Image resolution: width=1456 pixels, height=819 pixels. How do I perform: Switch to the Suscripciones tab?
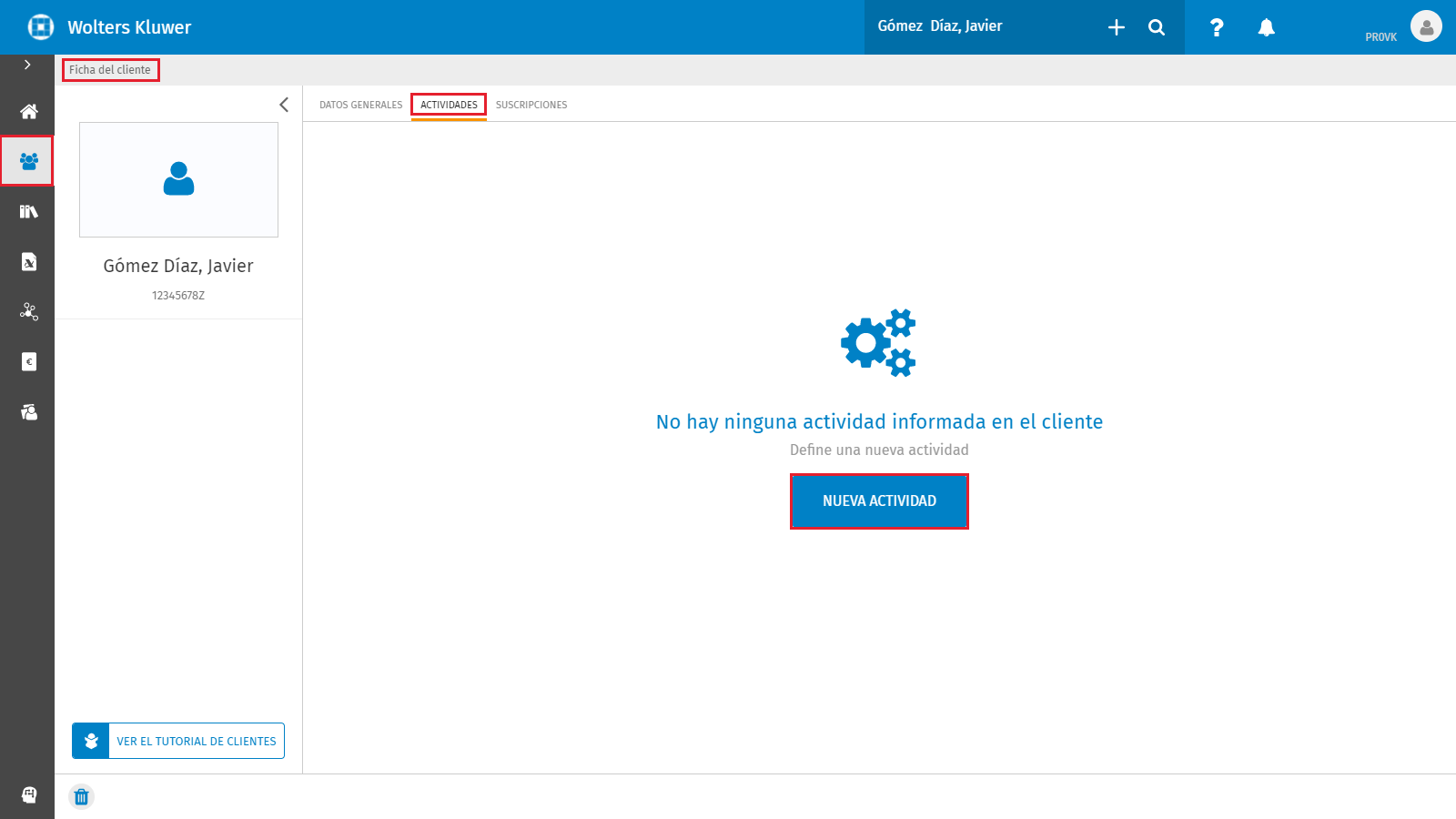531,105
